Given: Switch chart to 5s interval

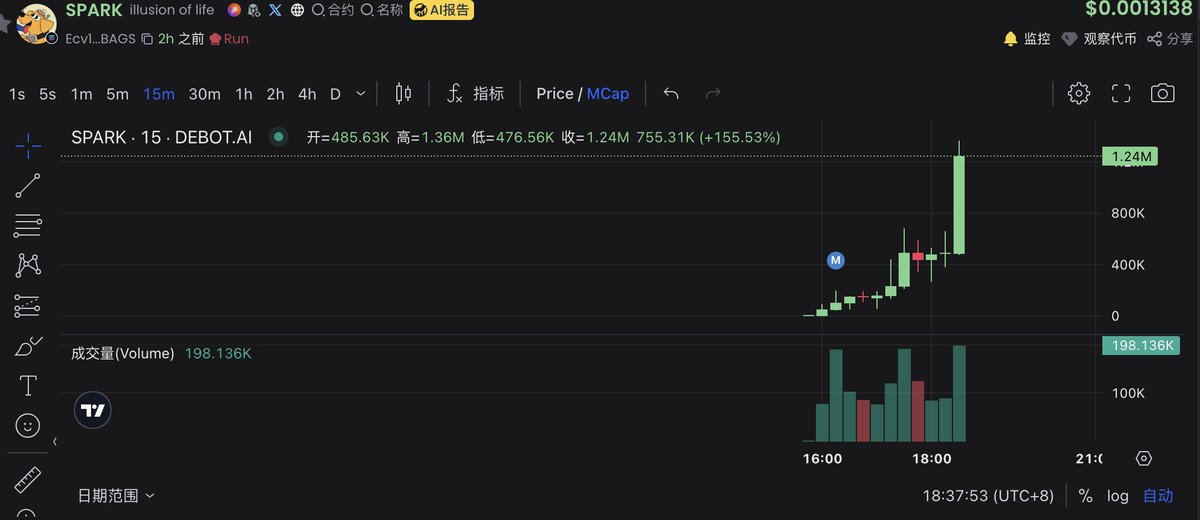Looking at the screenshot, I should [x=48, y=94].
